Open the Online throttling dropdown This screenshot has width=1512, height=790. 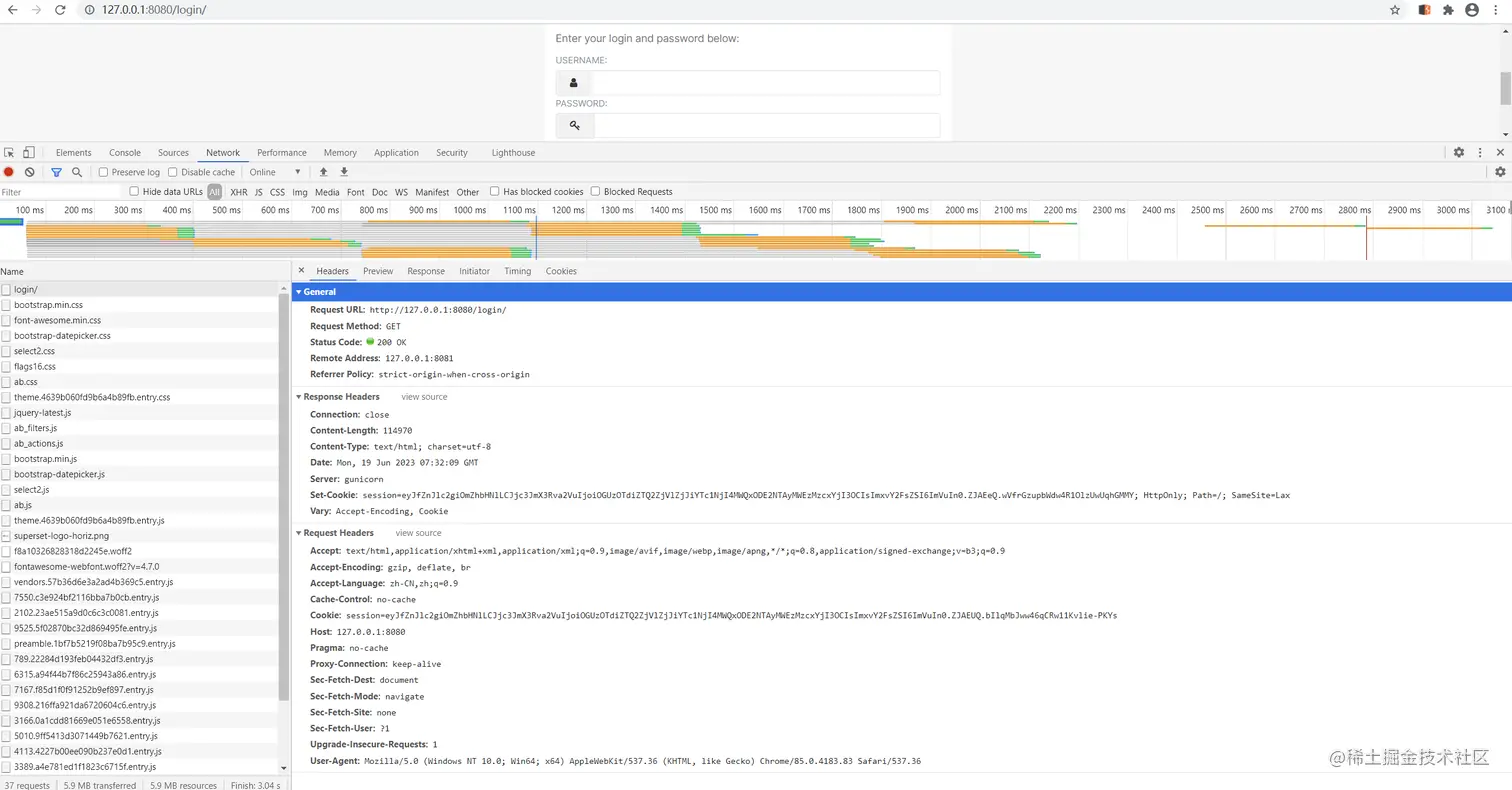(275, 172)
